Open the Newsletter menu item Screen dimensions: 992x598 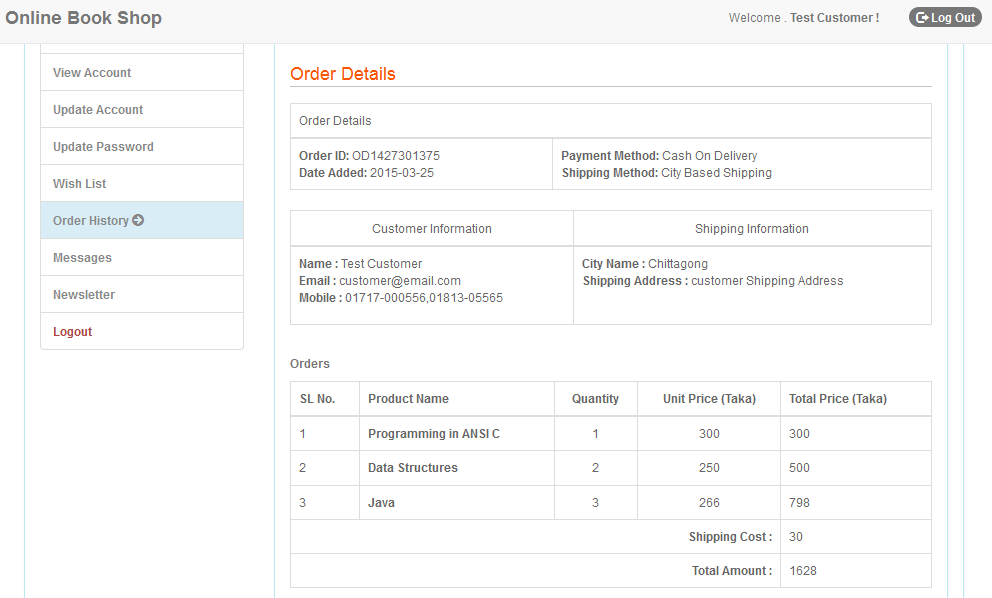click(x=84, y=295)
